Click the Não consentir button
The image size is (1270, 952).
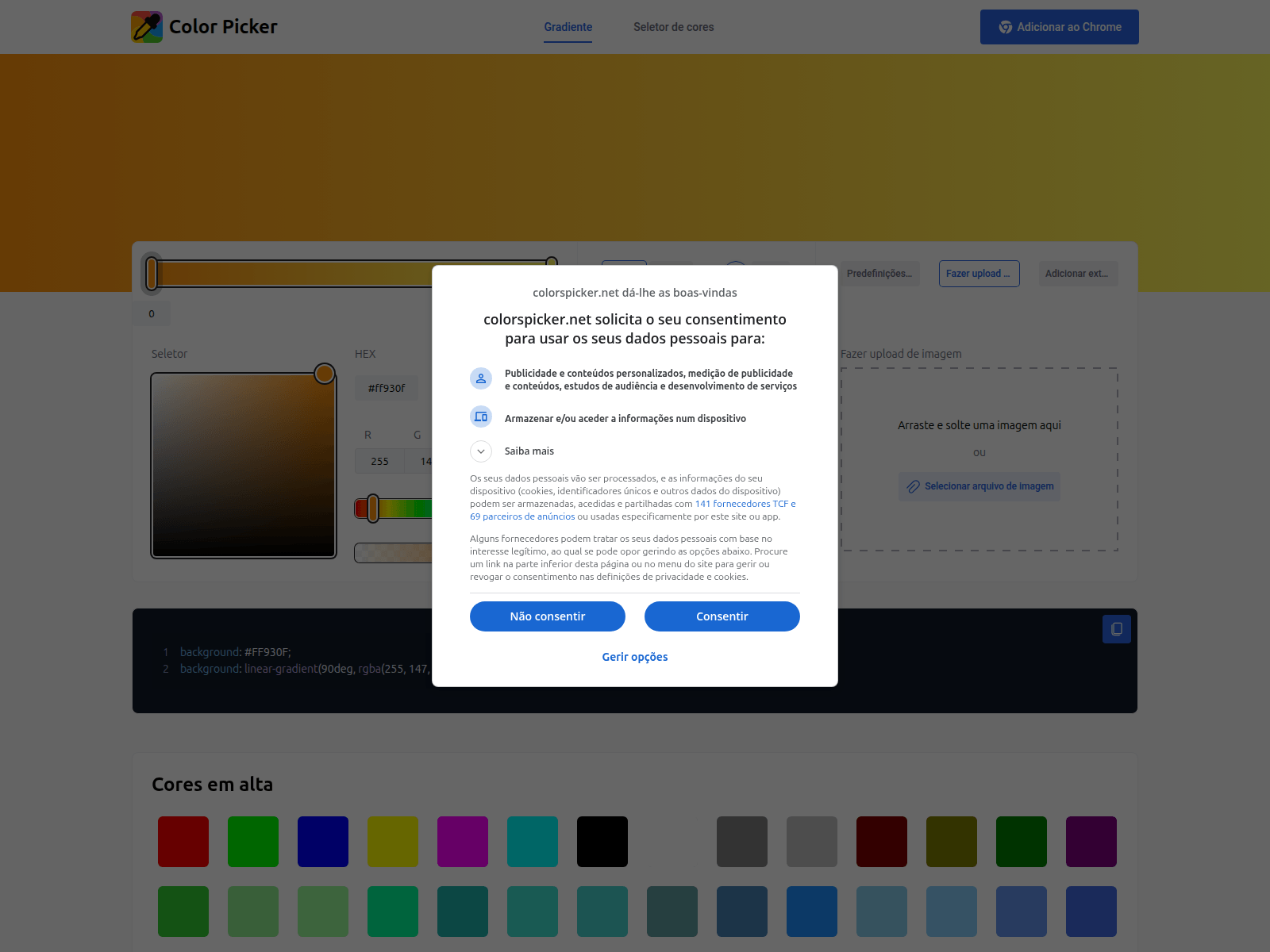tap(547, 616)
